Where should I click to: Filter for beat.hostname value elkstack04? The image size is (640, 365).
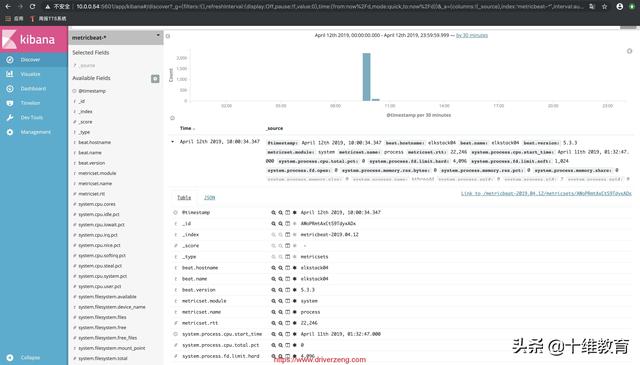pos(273,268)
